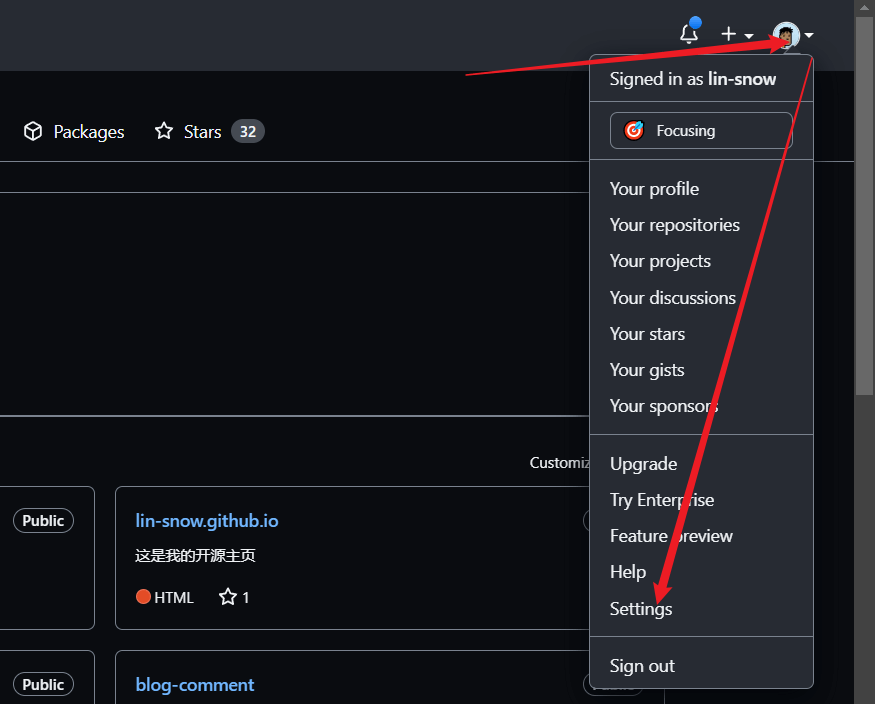The width and height of the screenshot is (875, 704).
Task: Click the Packages box icon
Action: click(33, 131)
